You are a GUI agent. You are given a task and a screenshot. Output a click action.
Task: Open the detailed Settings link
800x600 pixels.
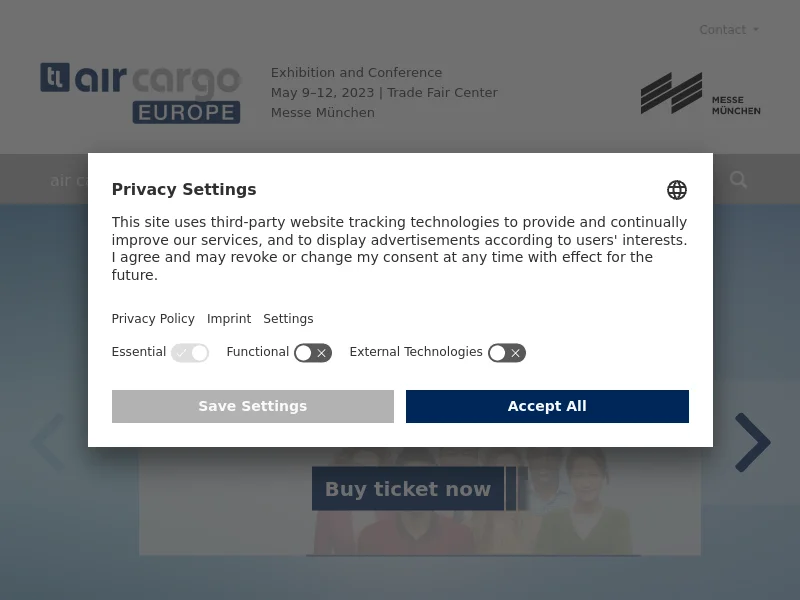coord(288,319)
